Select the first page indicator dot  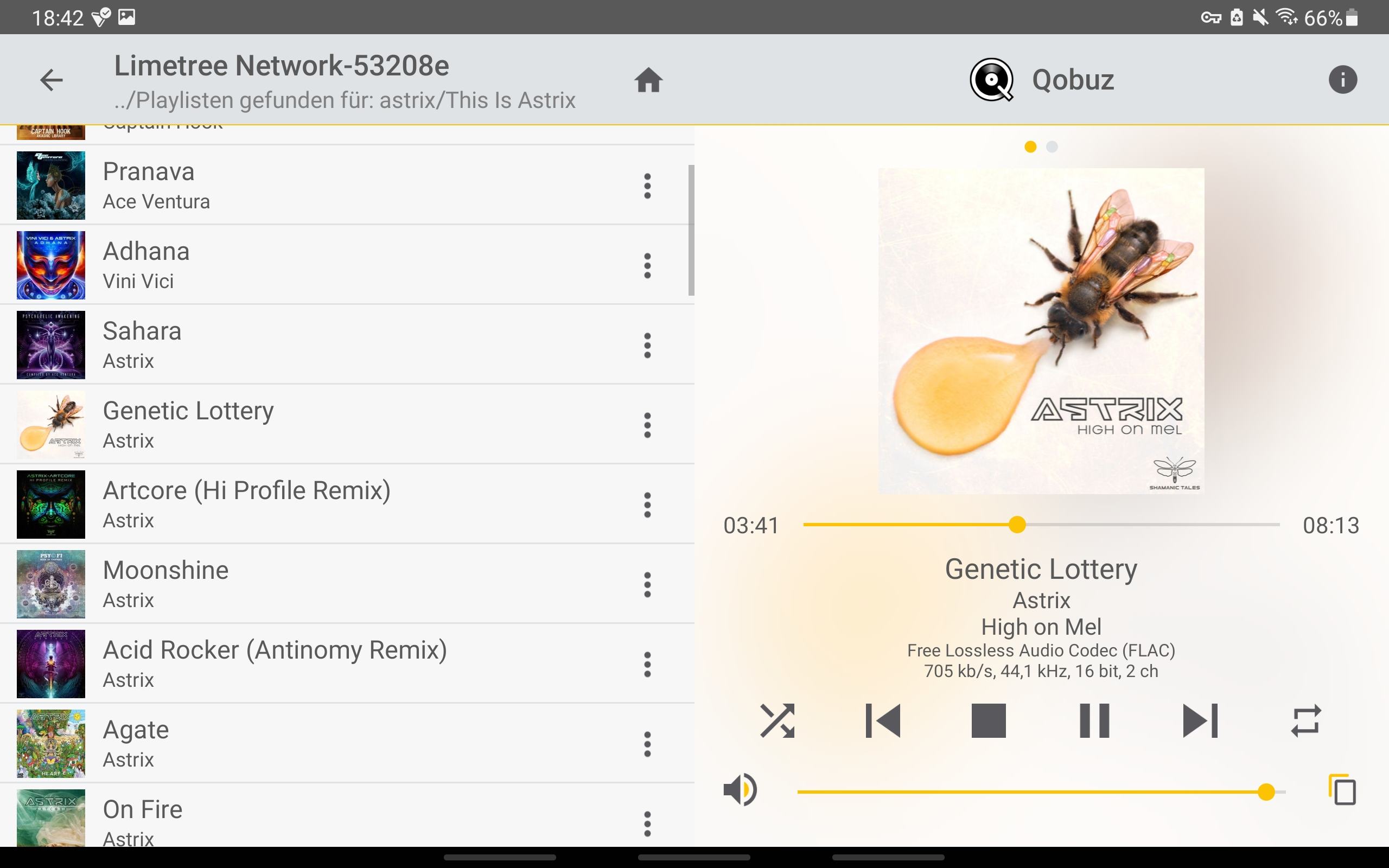point(1030,147)
